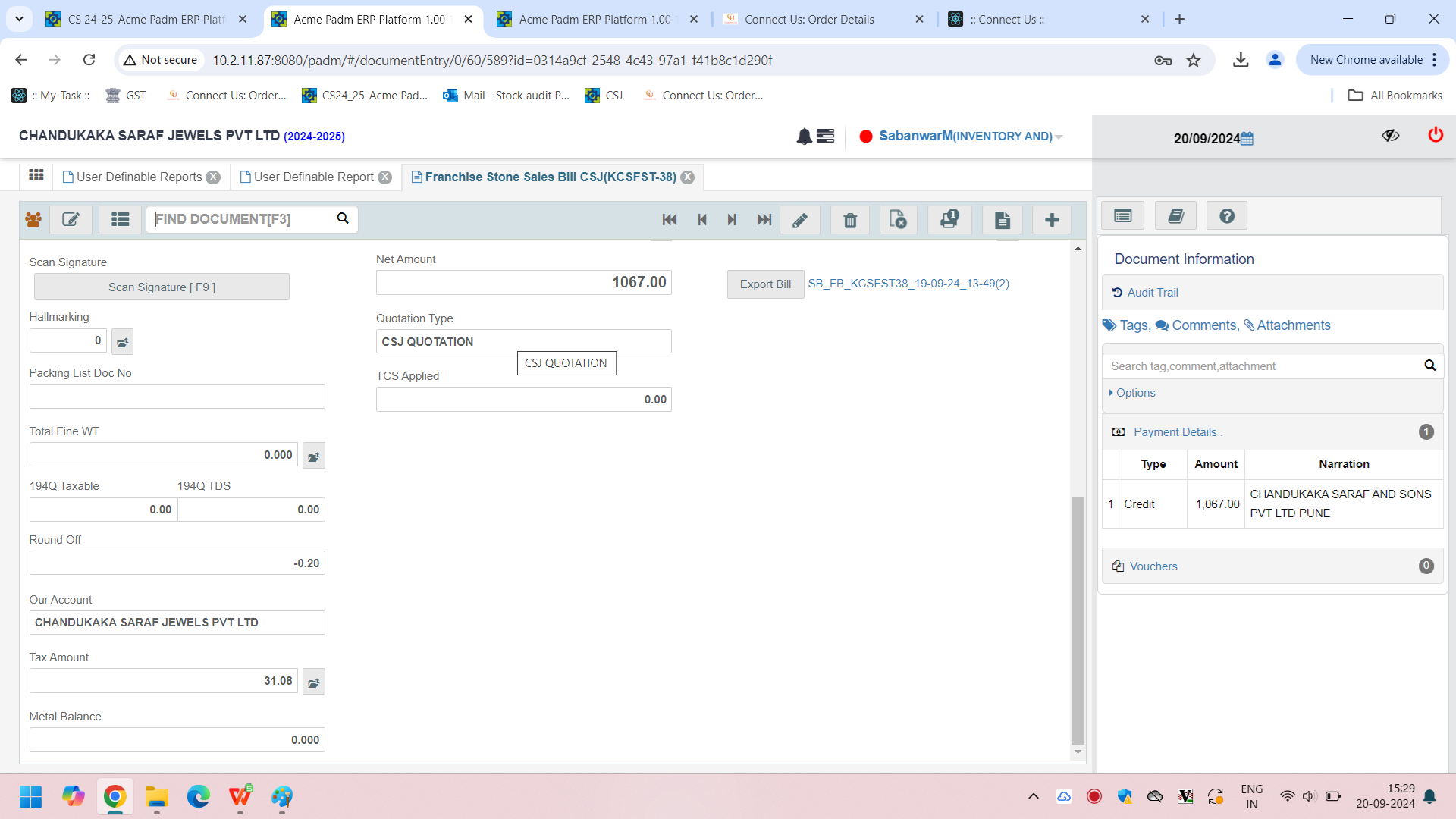Viewport: 1456px width, 819px height.
Task: Open the book icon in right panel
Action: pyautogui.click(x=1175, y=216)
